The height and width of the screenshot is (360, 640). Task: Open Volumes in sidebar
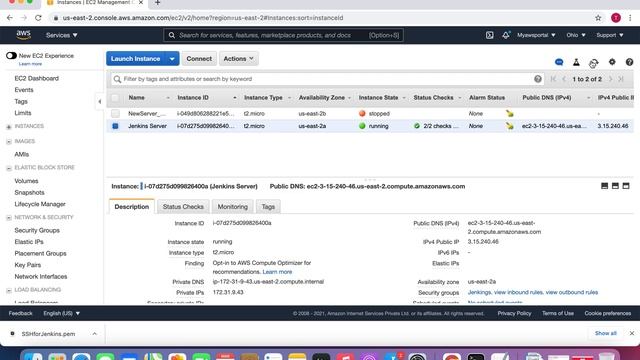[x=26, y=181]
